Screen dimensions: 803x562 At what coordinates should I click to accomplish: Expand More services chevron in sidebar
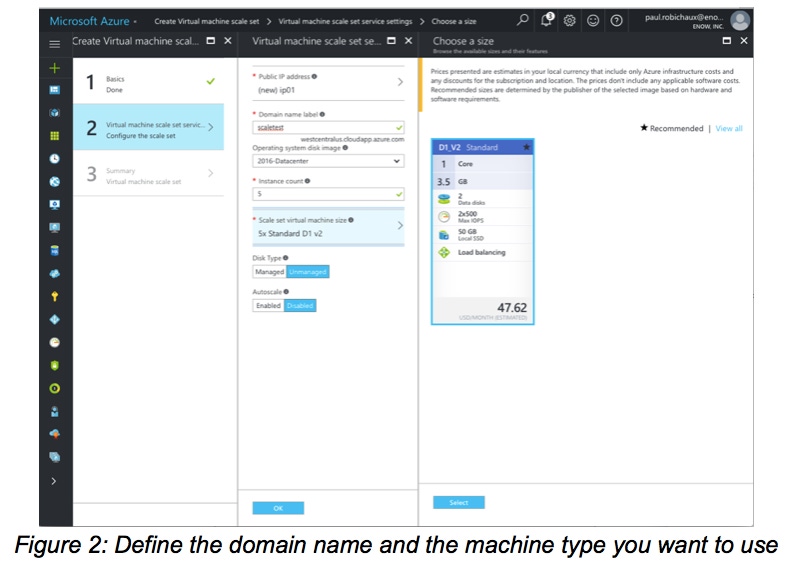(54, 481)
